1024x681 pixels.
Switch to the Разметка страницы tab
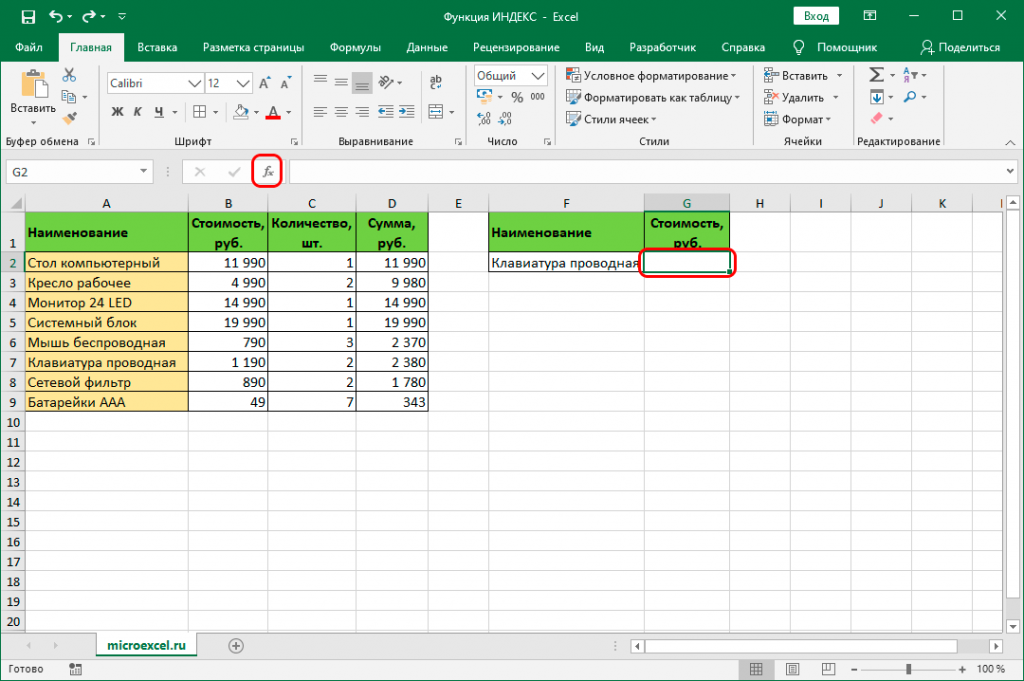pyautogui.click(x=253, y=47)
